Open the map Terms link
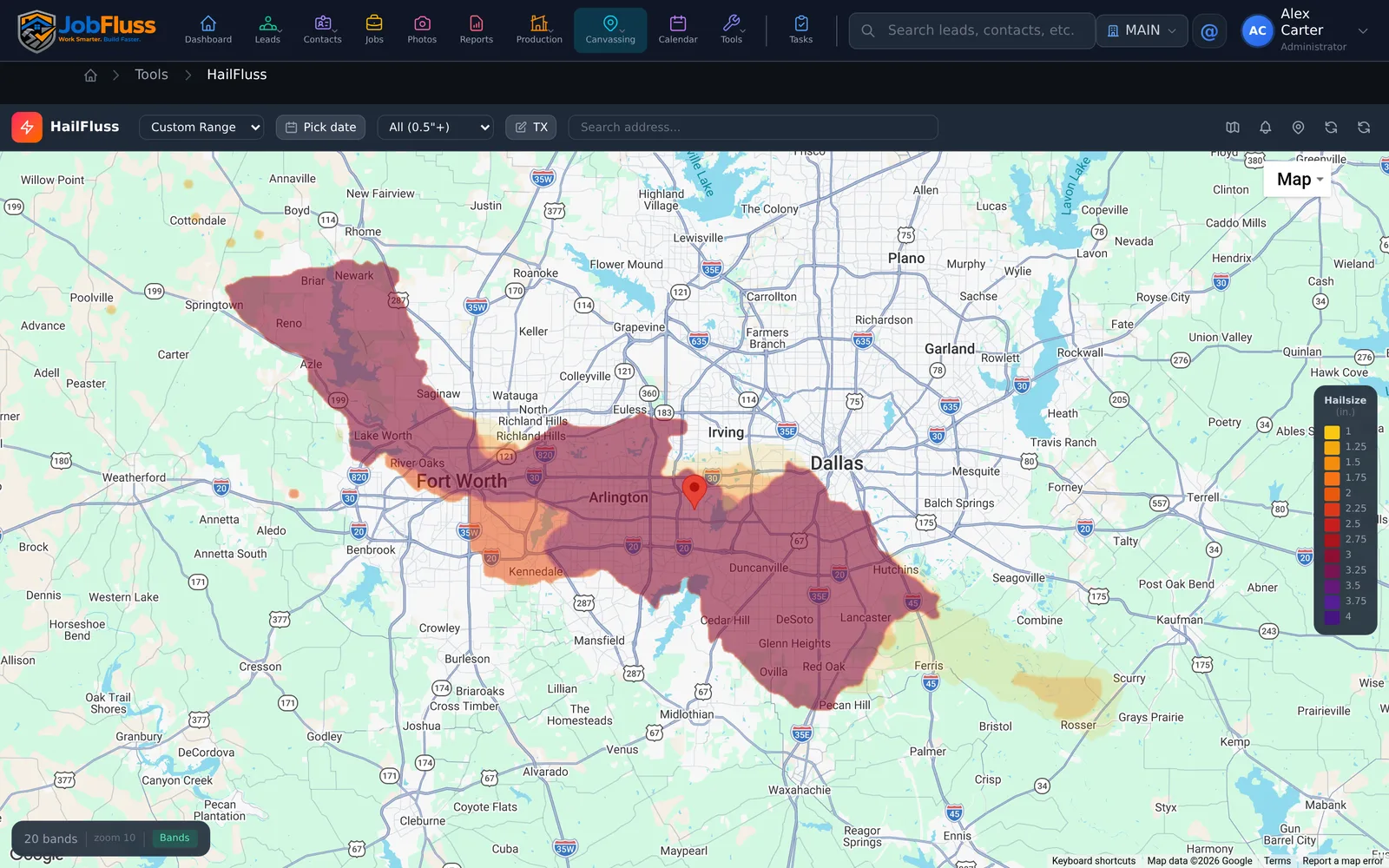 click(1277, 861)
